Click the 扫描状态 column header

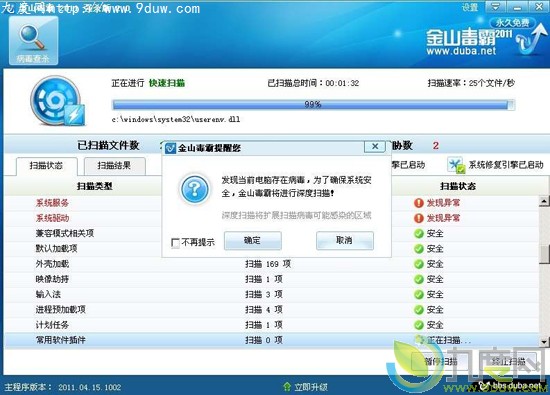[458, 186]
